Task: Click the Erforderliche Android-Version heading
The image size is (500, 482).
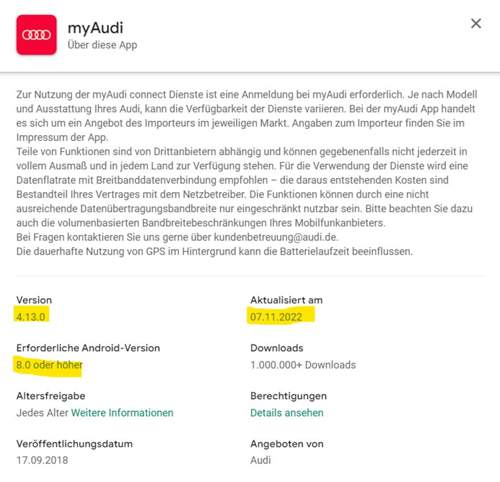Action: [x=88, y=348]
